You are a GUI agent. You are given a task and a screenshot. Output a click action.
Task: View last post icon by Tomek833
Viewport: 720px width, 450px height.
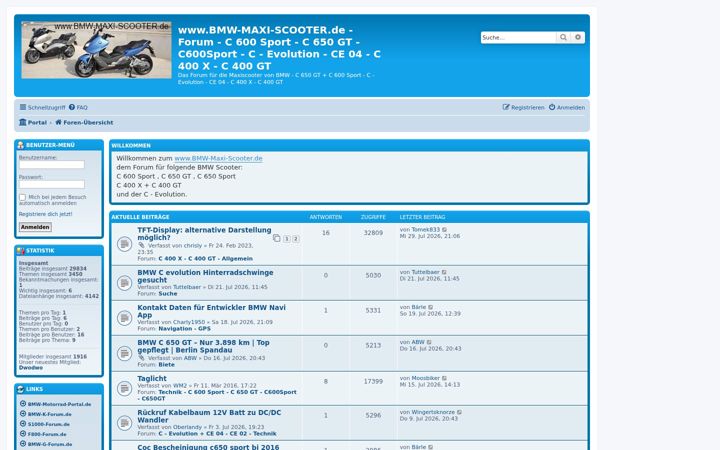pos(444,230)
